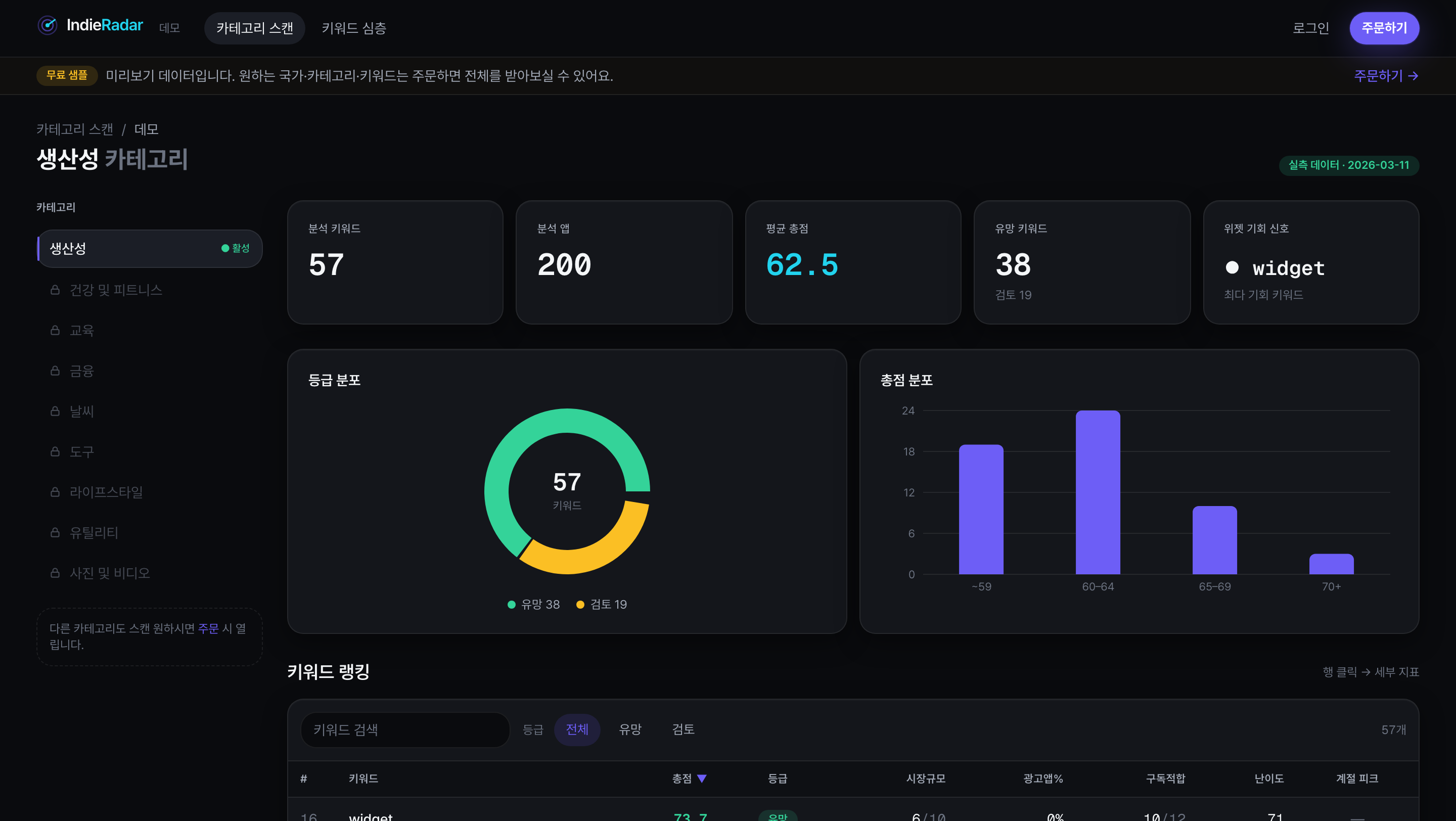Click the white dot beside widget signal
The height and width of the screenshot is (821, 1456).
(x=1232, y=267)
